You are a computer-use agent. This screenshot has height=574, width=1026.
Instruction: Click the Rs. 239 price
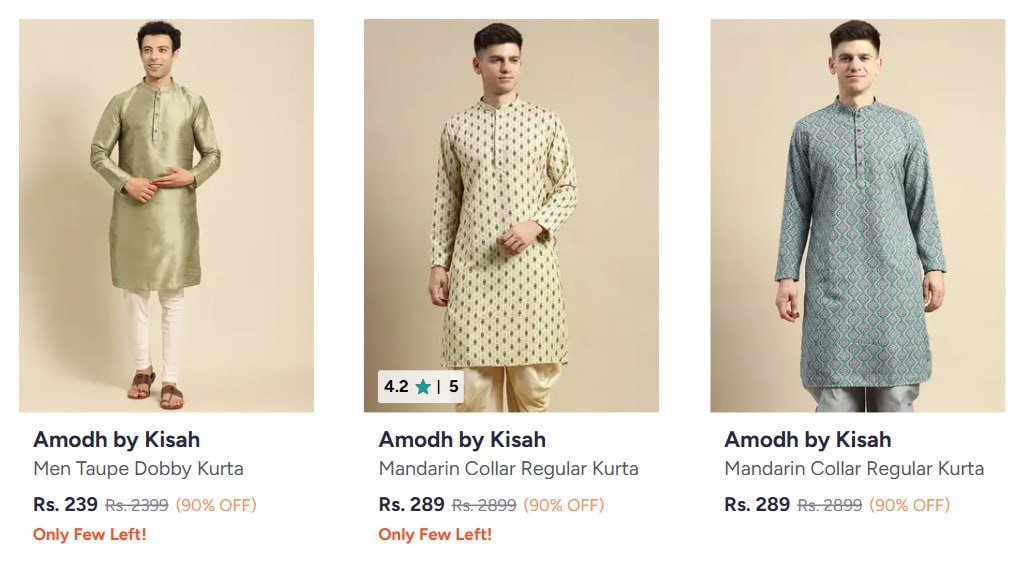click(x=65, y=504)
